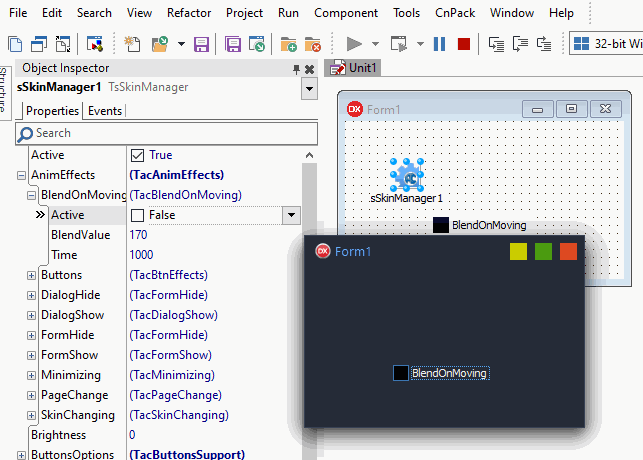This screenshot has width=643, height=460.
Task: Select the sSkinManager1 component on the form
Action: click(407, 175)
